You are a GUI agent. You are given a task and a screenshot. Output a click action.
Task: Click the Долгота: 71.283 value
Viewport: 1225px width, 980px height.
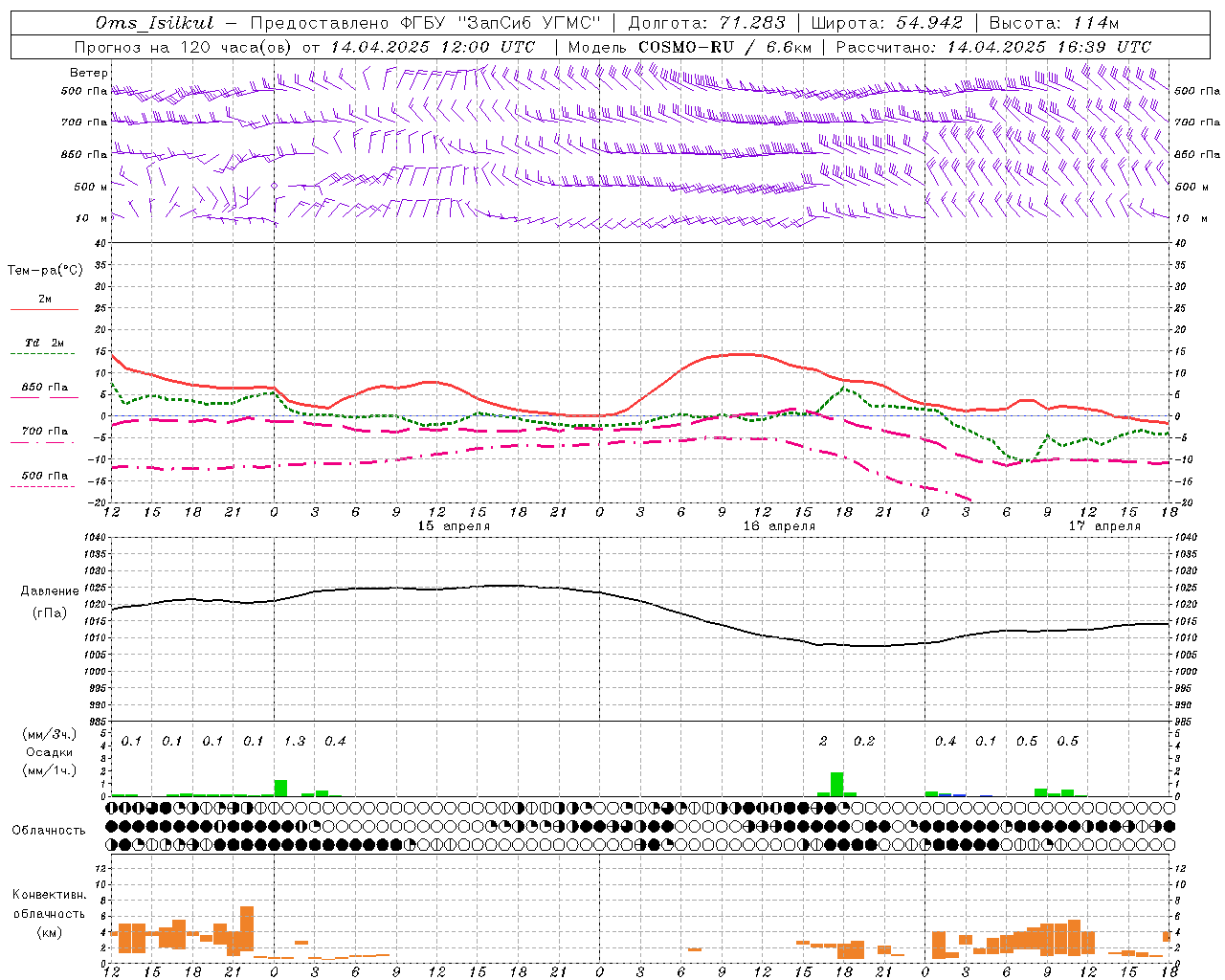click(x=706, y=23)
